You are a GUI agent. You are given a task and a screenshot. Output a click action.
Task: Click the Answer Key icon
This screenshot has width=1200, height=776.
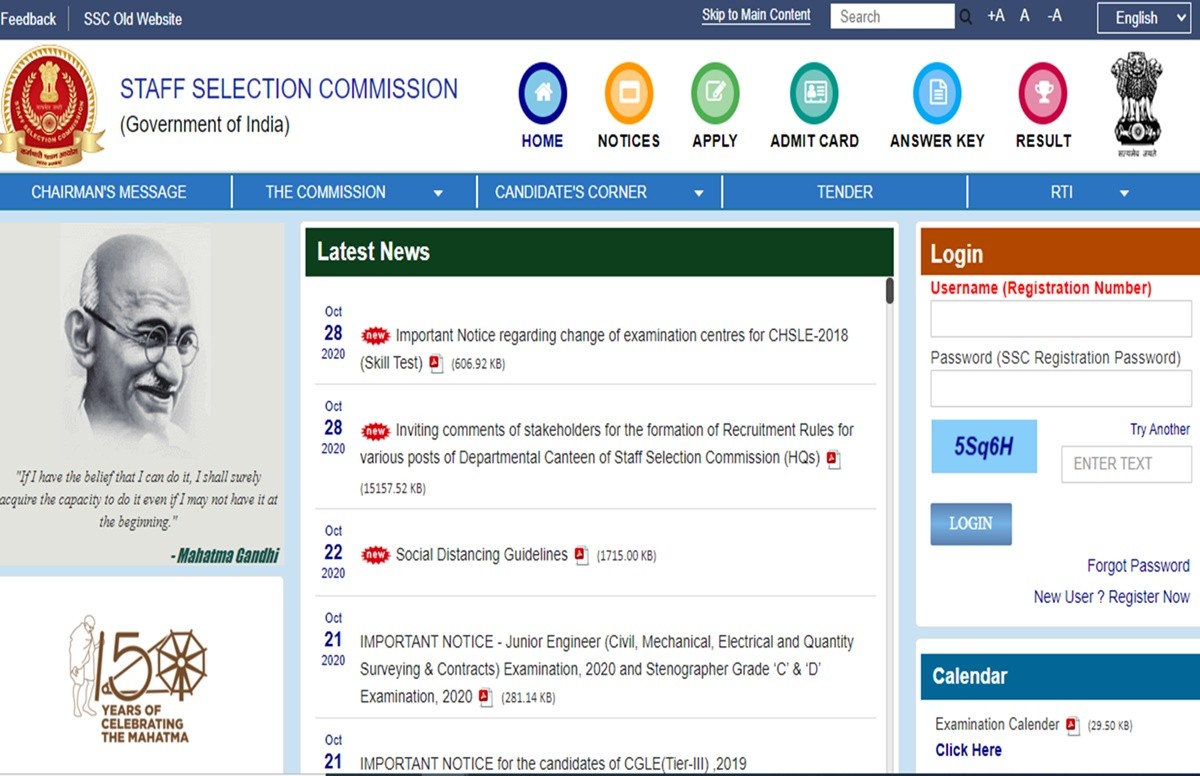937,93
